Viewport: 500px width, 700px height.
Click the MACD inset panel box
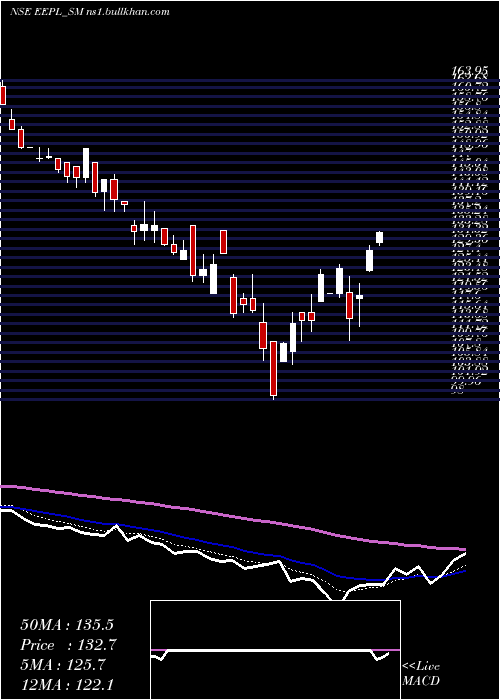point(275,650)
